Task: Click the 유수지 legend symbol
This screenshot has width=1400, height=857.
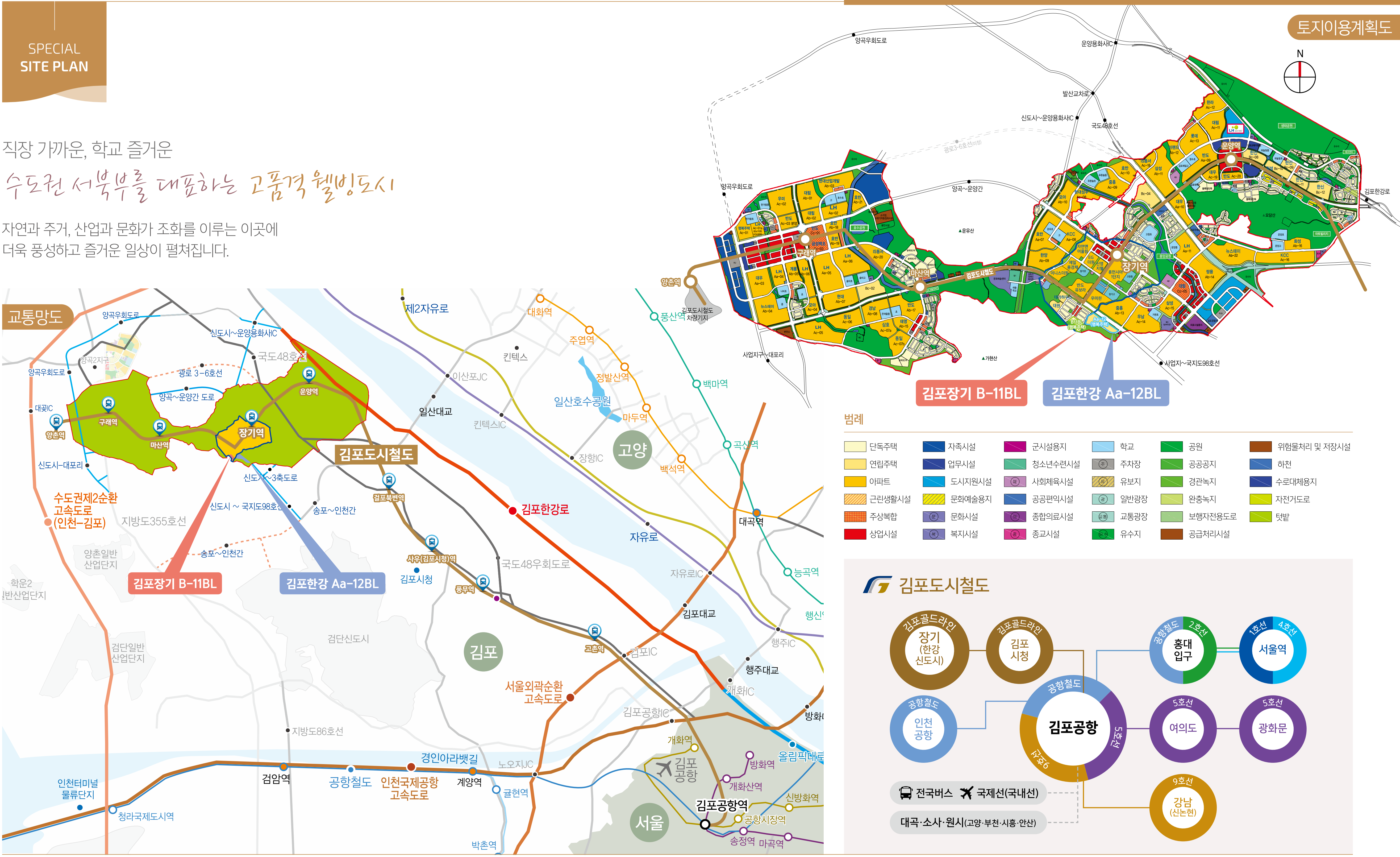Action: [1103, 534]
